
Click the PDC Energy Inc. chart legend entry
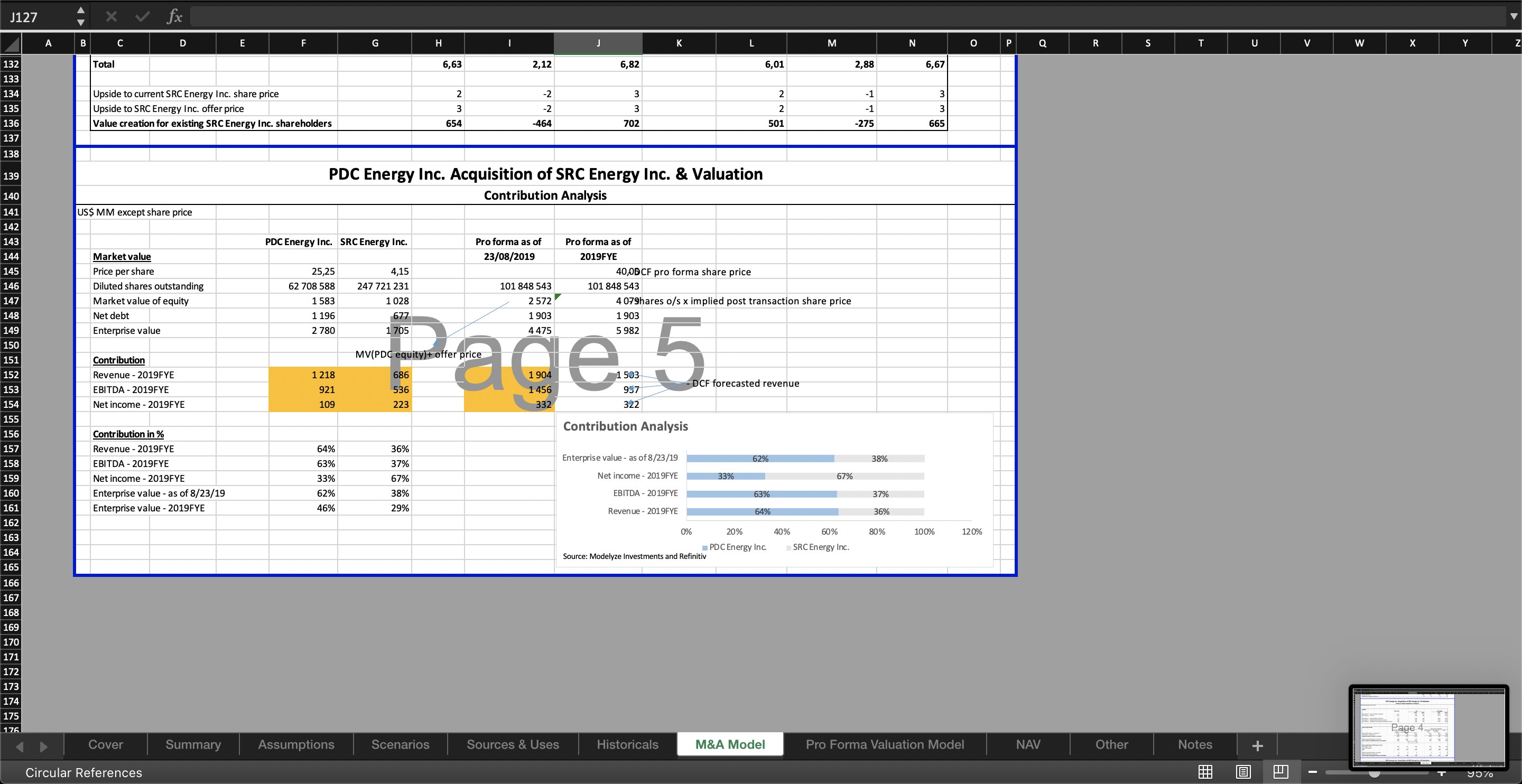(735, 547)
